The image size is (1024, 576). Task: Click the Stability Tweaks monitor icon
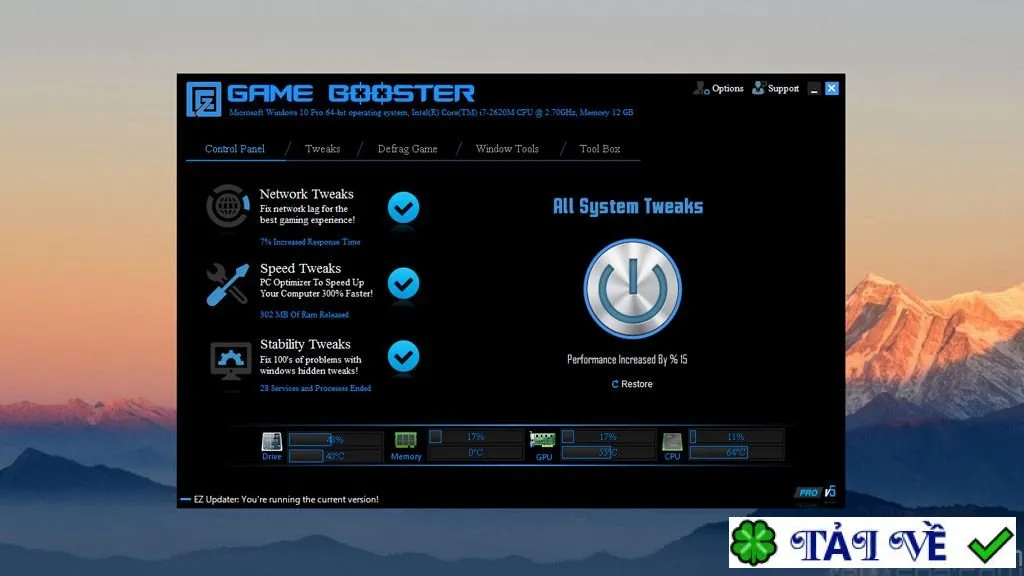[x=231, y=360]
